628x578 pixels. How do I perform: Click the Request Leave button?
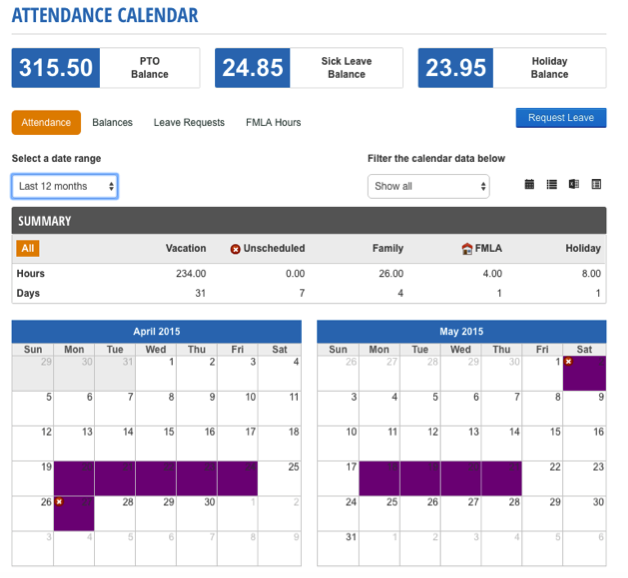560,118
